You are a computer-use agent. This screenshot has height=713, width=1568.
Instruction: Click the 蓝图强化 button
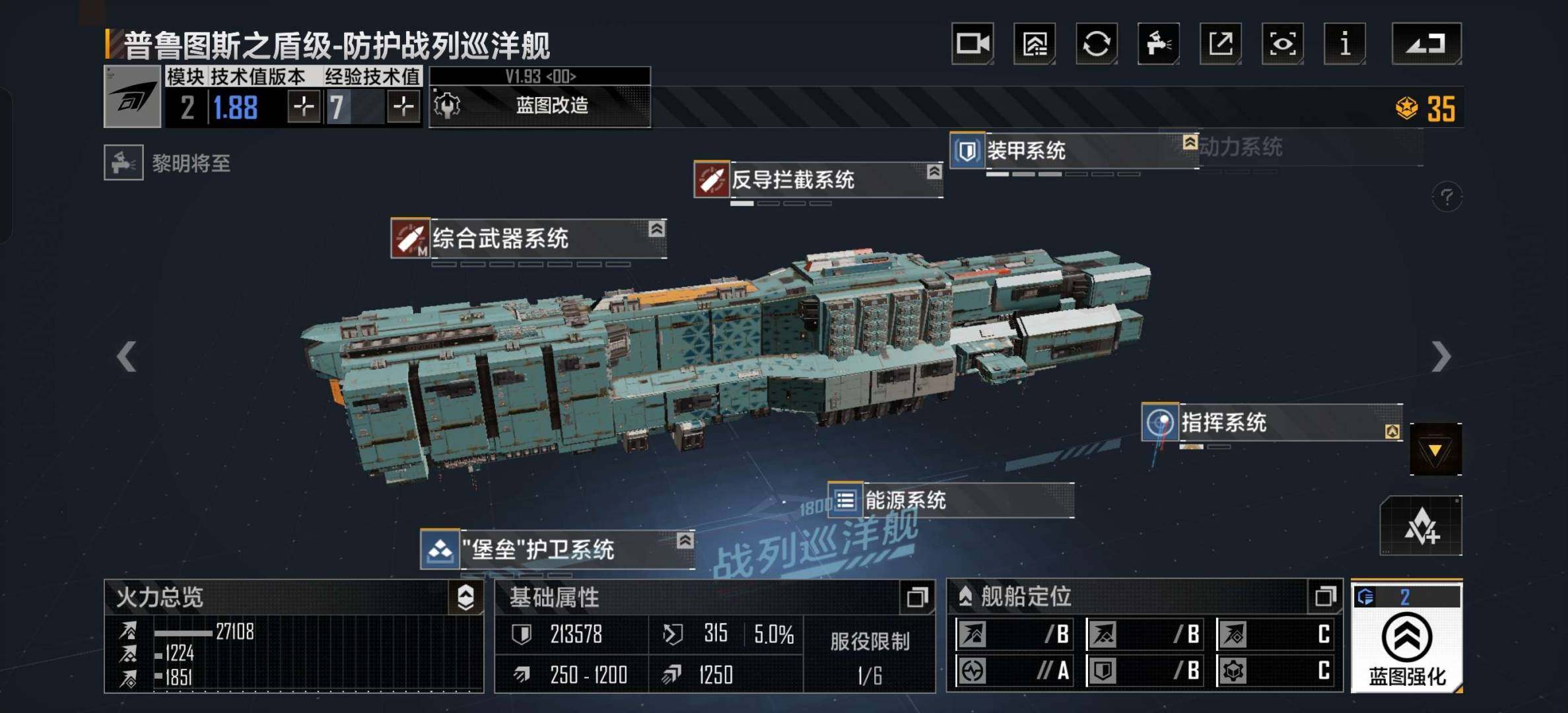point(1407,637)
